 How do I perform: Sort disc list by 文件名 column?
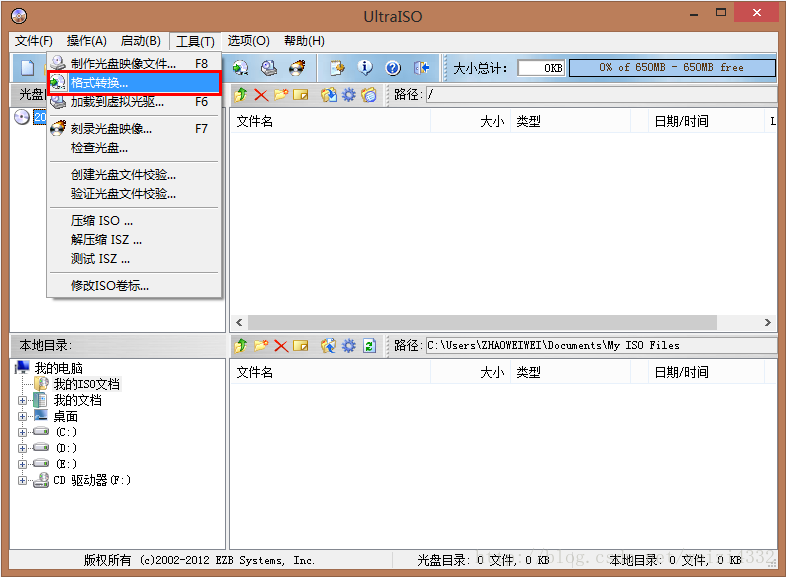[330, 121]
